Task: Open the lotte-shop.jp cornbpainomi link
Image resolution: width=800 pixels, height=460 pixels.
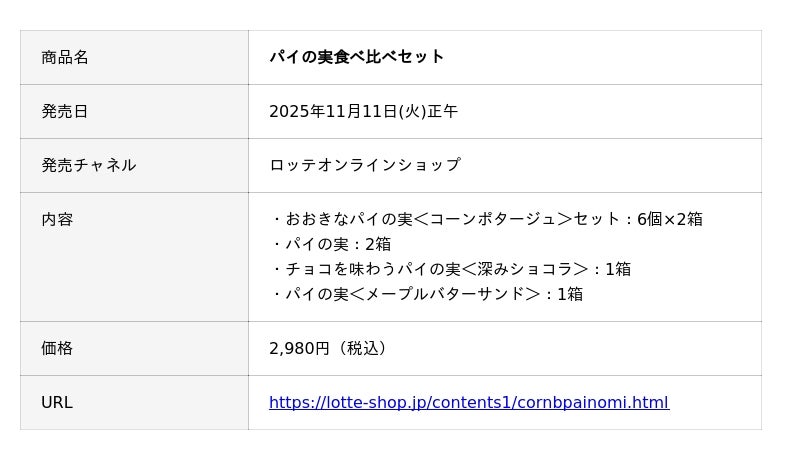Action: tap(468, 403)
